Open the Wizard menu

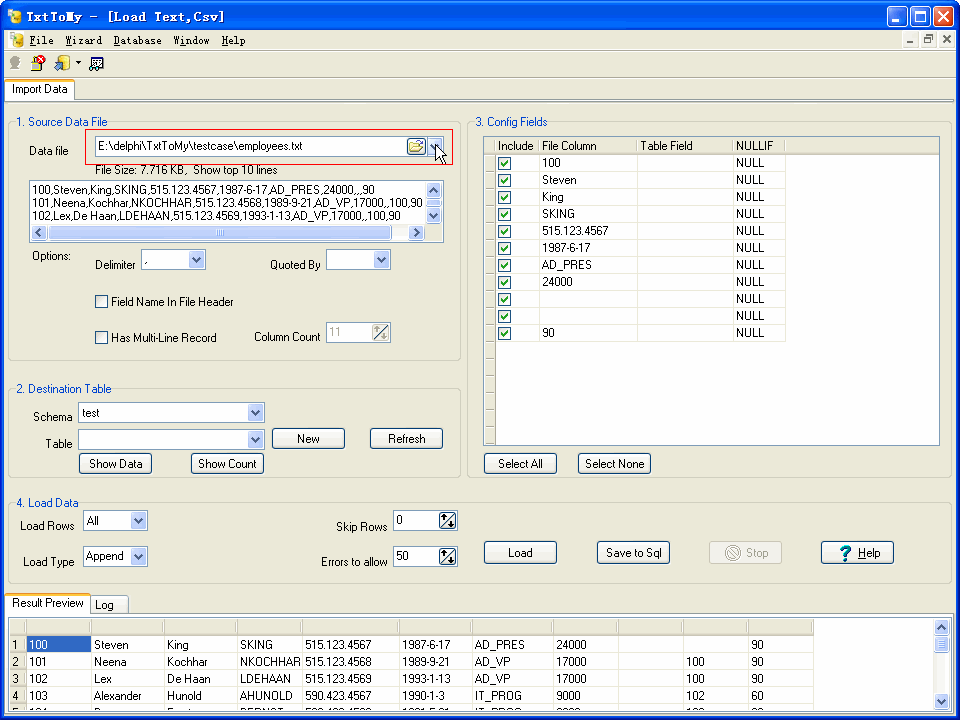(x=83, y=40)
